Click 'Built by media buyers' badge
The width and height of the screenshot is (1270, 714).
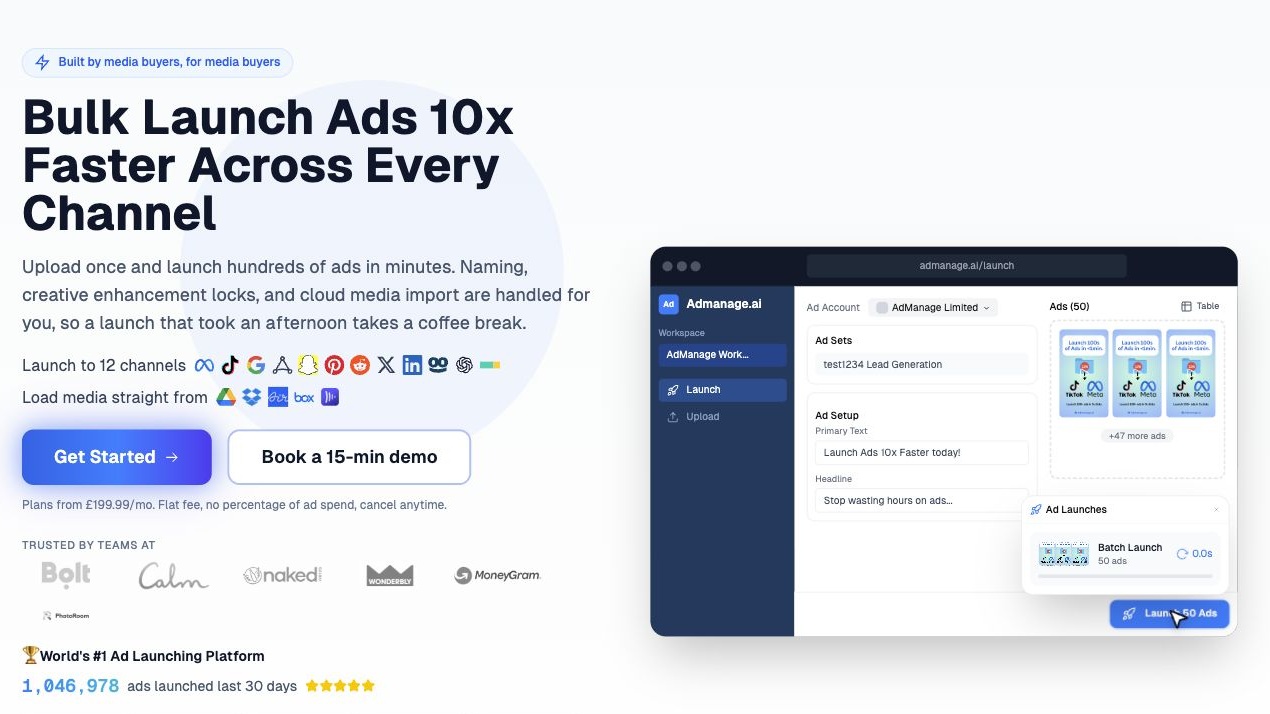[x=158, y=62]
